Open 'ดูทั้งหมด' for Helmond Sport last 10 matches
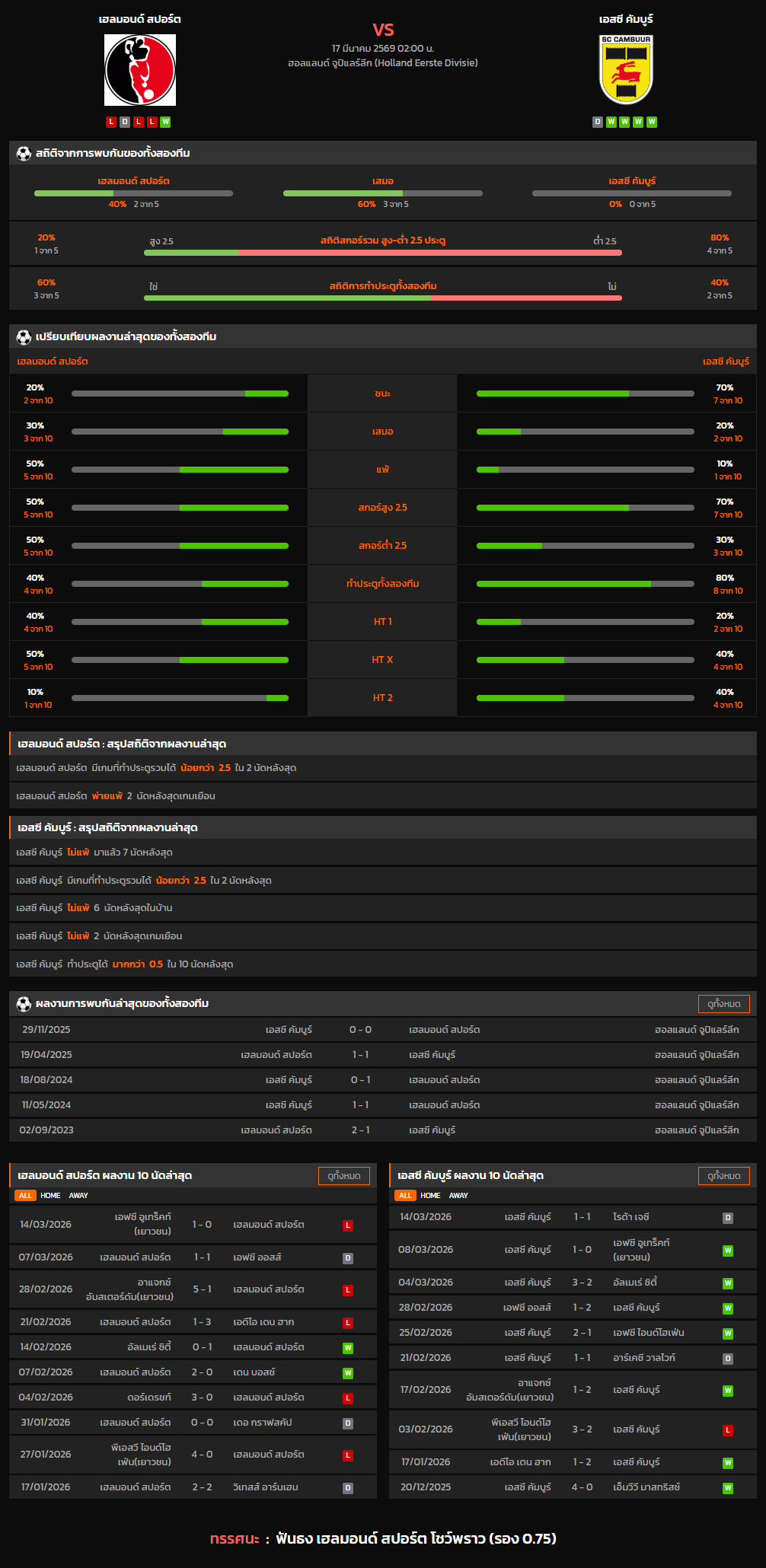This screenshot has width=766, height=1568. click(343, 1176)
